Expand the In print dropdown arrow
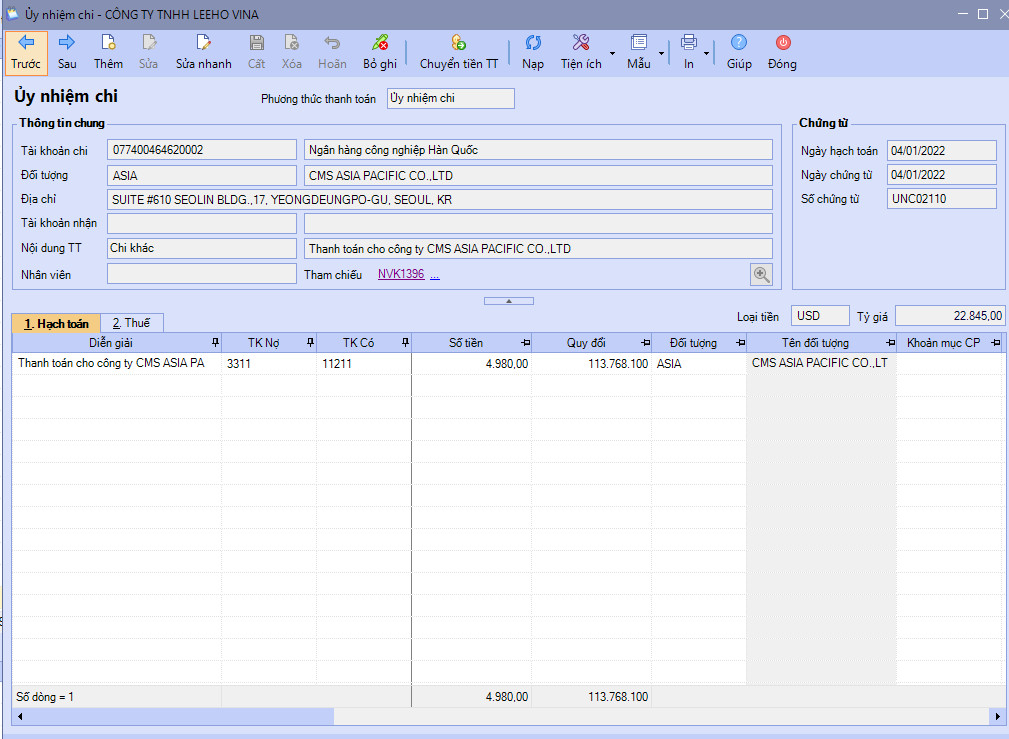This screenshot has width=1009, height=739. pyautogui.click(x=707, y=53)
